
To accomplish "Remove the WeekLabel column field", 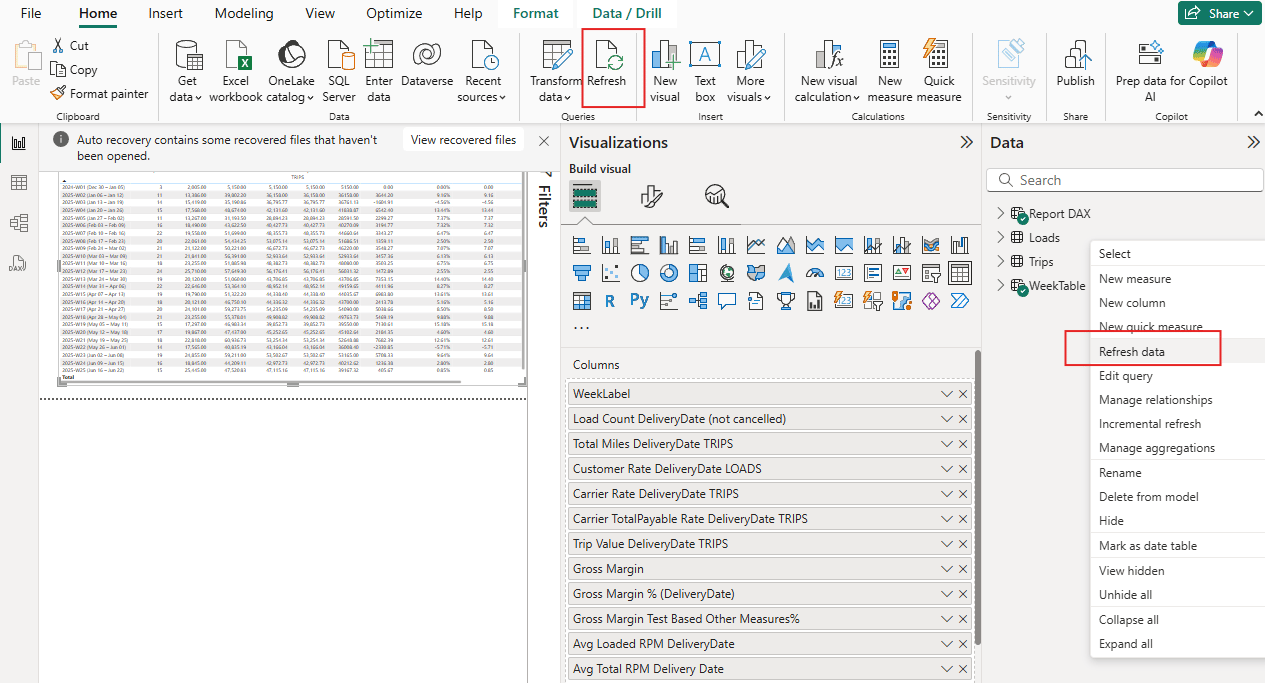I will tap(963, 394).
